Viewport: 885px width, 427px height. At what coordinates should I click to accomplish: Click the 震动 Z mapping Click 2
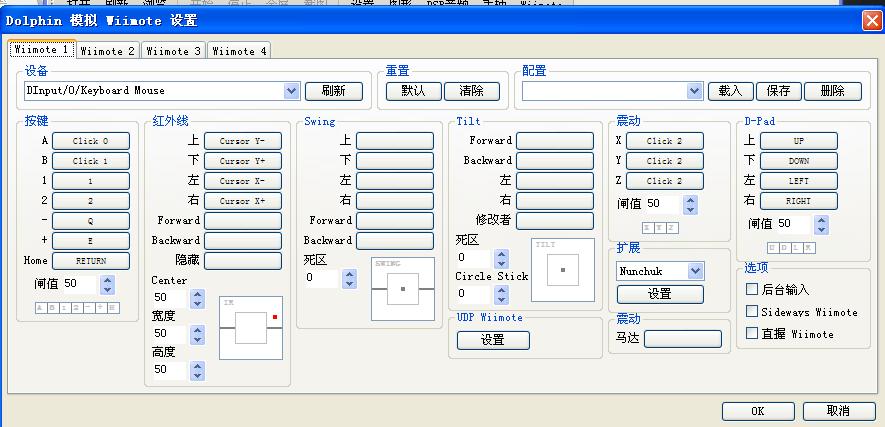point(665,181)
